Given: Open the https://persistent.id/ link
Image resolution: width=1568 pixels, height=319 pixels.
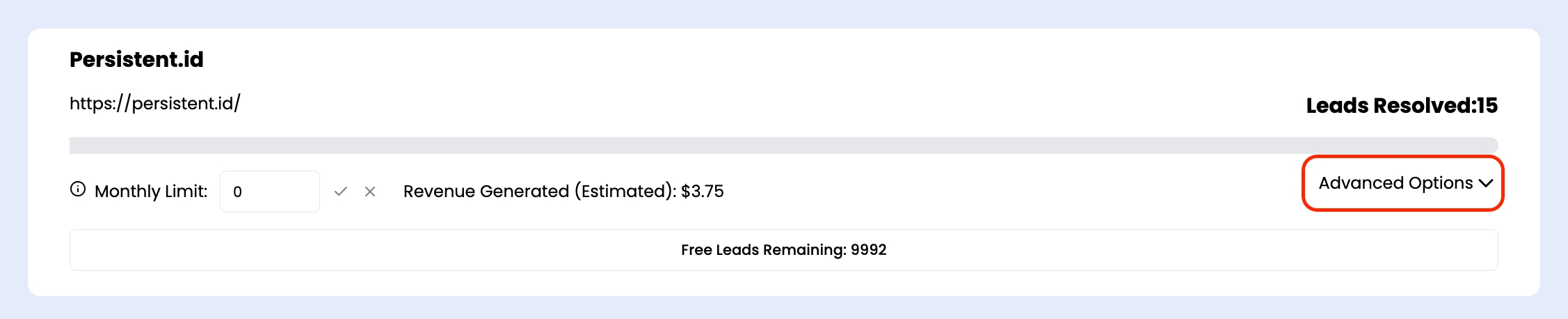Looking at the screenshot, I should (x=154, y=104).
